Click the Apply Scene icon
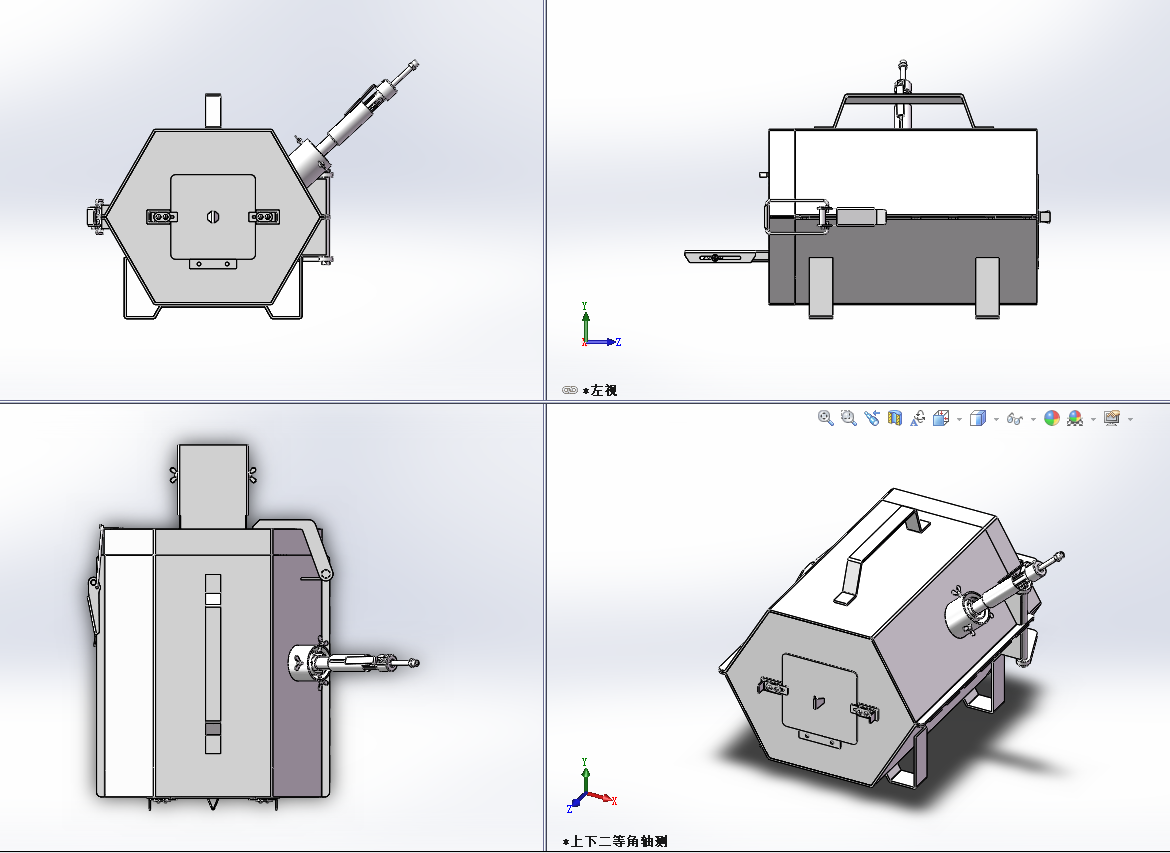Viewport: 1170px width, 853px height. 1074,418
